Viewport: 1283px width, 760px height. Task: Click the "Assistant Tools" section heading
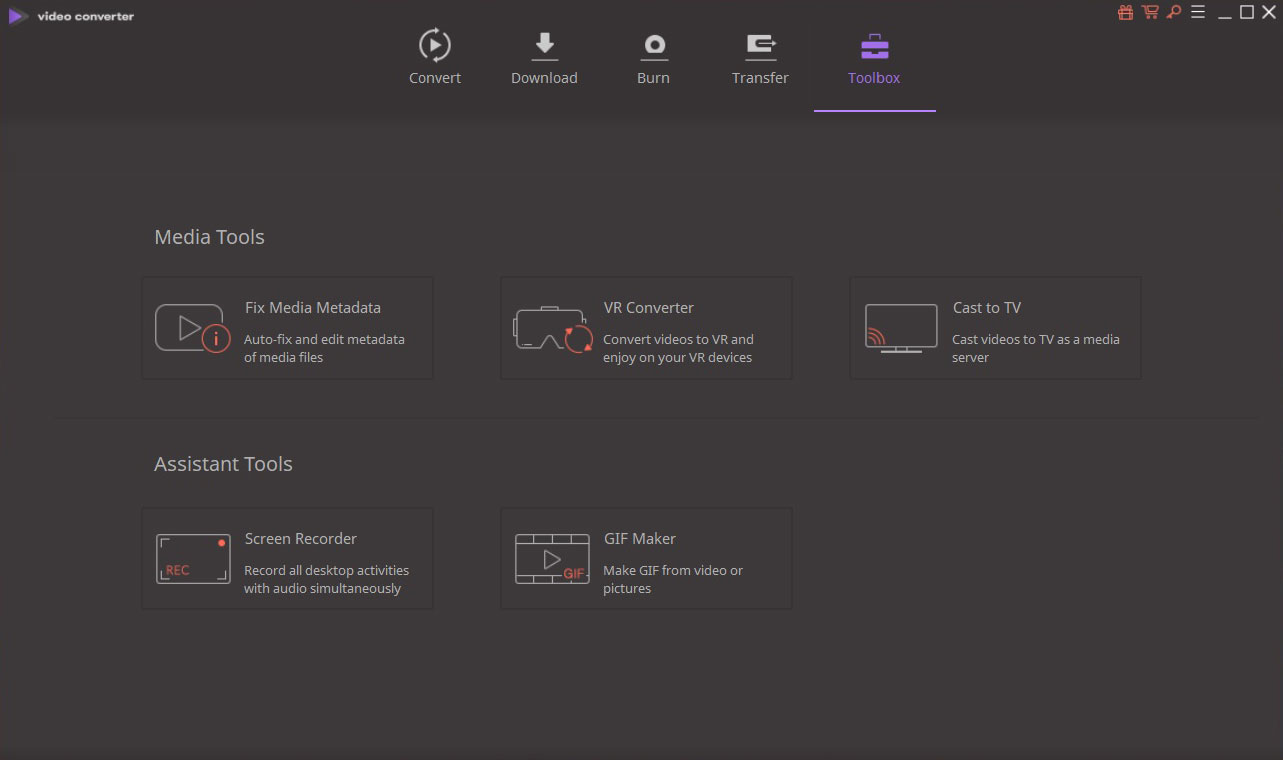223,464
